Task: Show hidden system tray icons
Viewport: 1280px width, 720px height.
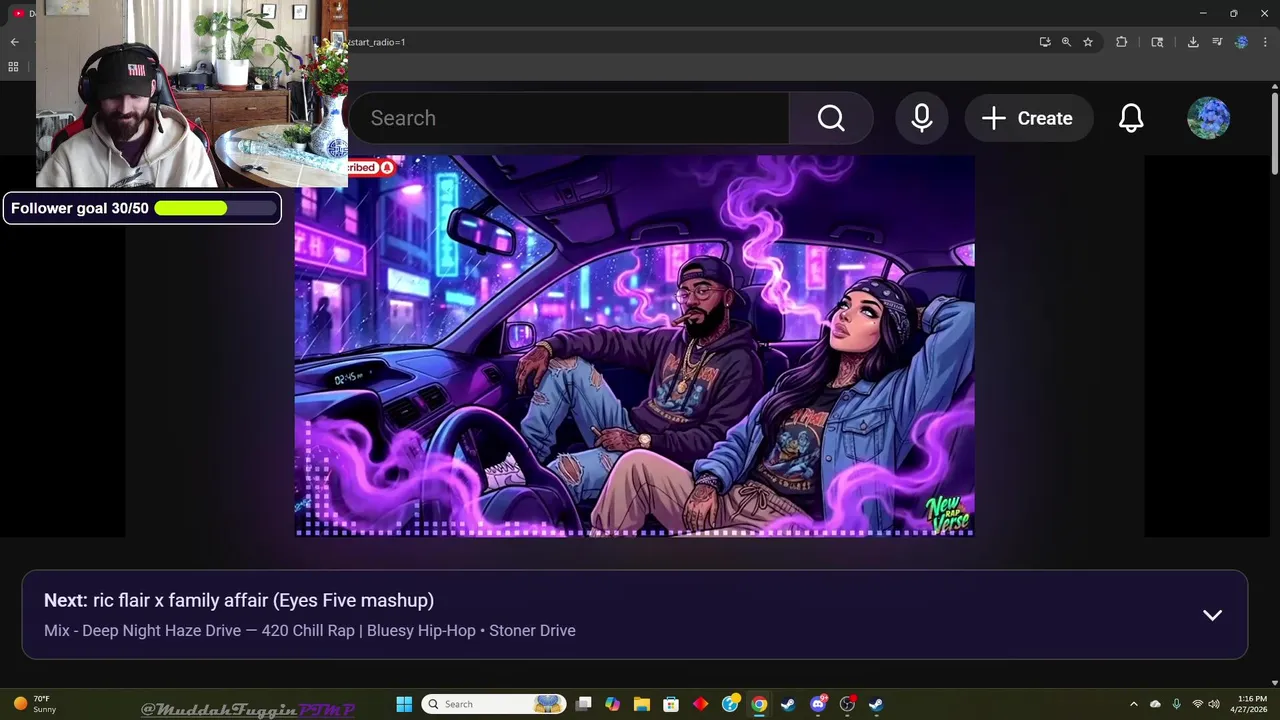Action: [x=1133, y=704]
